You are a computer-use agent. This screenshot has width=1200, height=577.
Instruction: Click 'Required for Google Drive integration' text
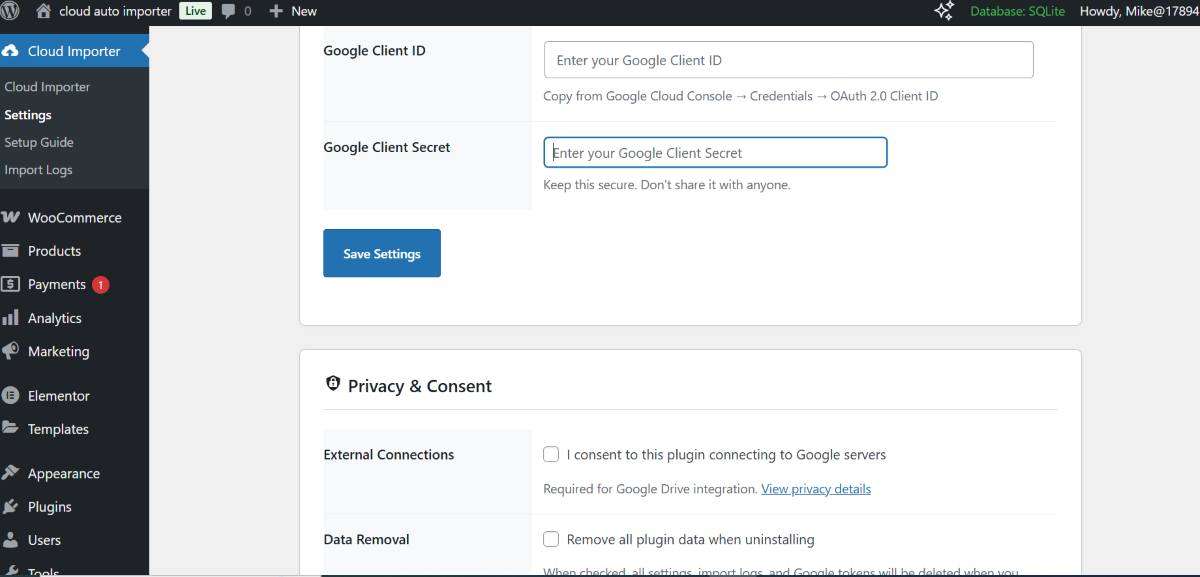tap(650, 489)
